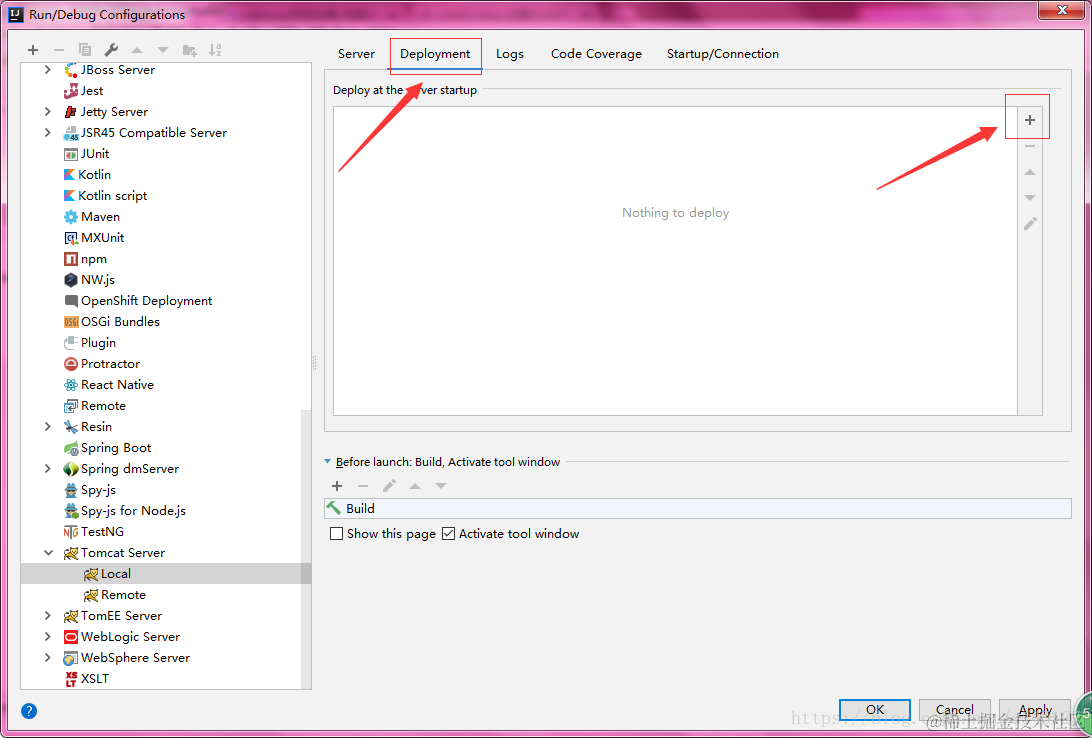Add a new configuration with the plus icon
1092x738 pixels.
pos(33,50)
